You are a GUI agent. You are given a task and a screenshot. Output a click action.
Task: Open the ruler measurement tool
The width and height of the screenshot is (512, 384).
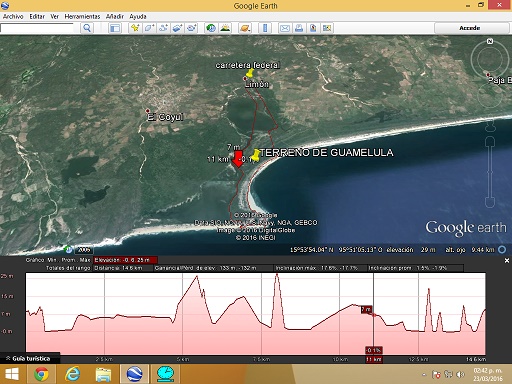(265, 28)
